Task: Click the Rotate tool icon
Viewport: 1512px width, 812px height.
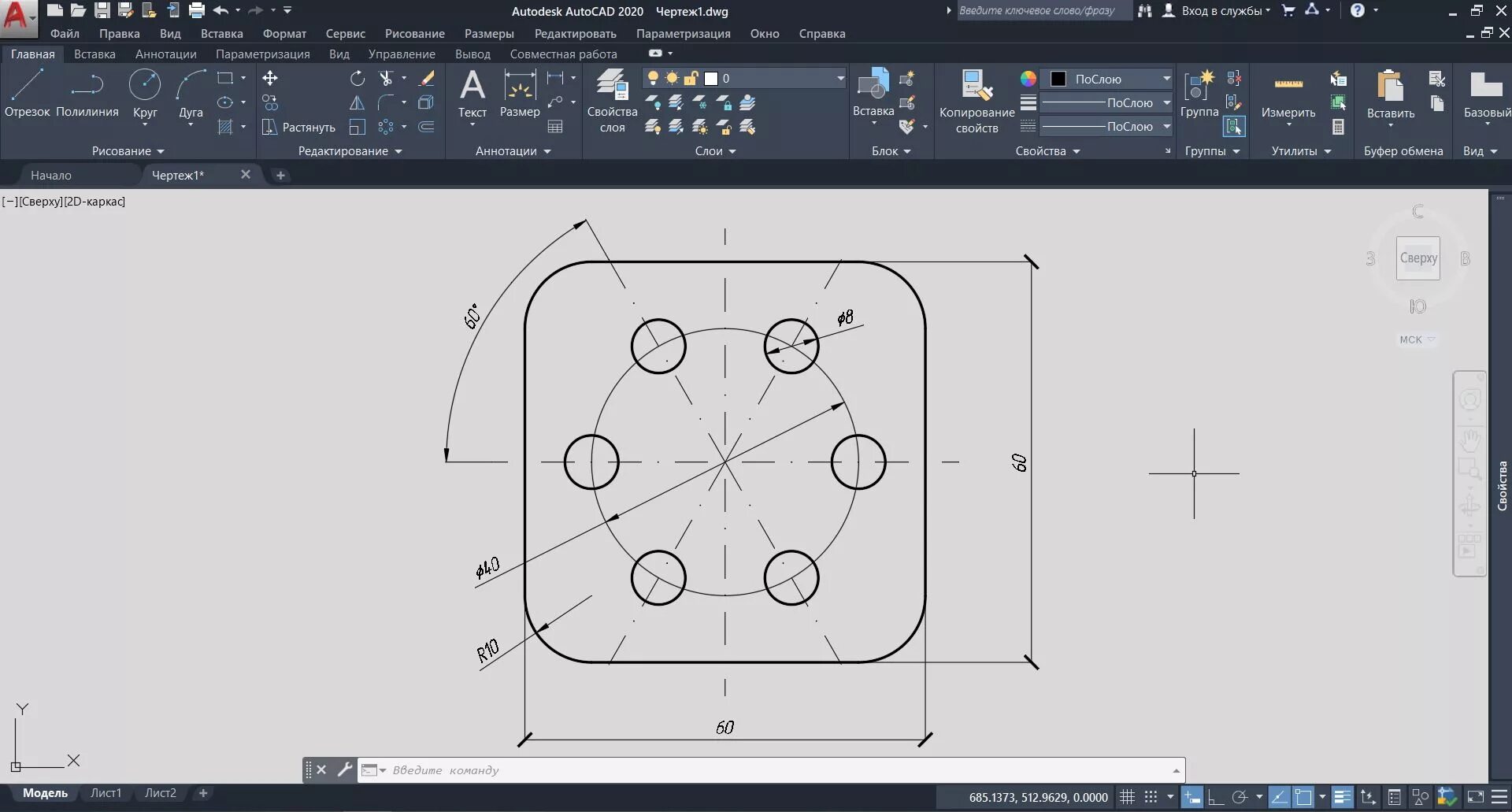Action: click(x=358, y=78)
